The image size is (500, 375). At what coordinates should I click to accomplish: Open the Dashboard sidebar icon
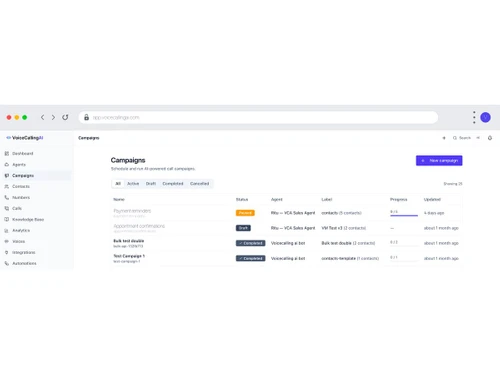click(x=7, y=154)
